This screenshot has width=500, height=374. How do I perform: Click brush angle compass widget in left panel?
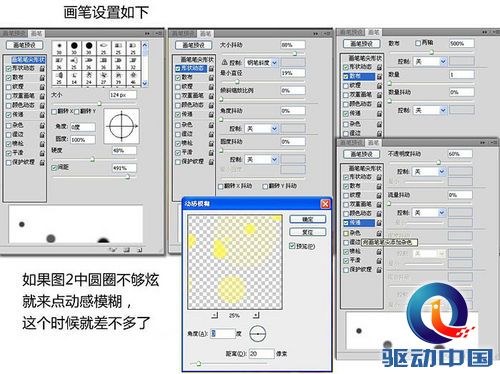122,126
